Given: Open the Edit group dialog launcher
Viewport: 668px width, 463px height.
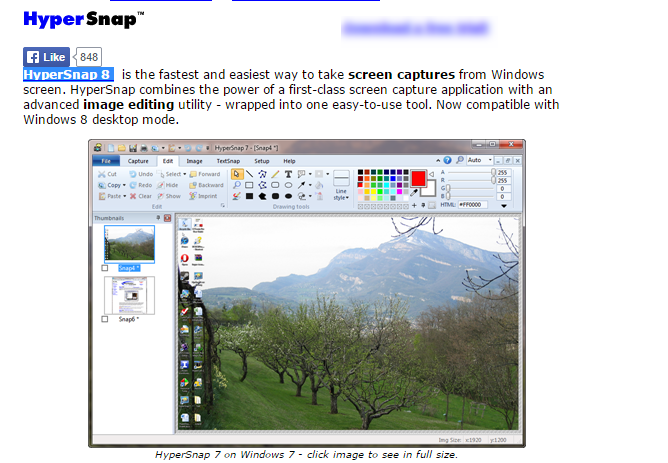Looking at the screenshot, I should 222,206.
